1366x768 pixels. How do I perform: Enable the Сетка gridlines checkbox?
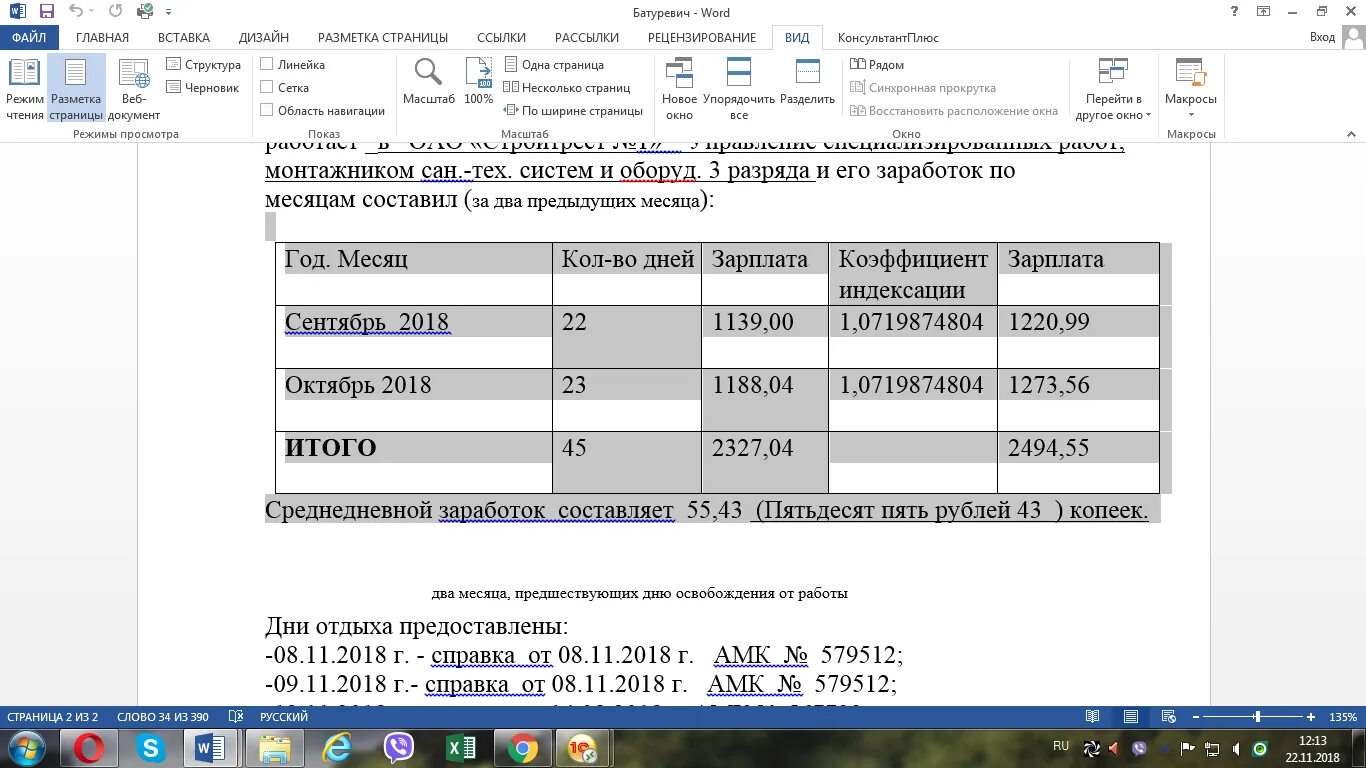[267, 88]
